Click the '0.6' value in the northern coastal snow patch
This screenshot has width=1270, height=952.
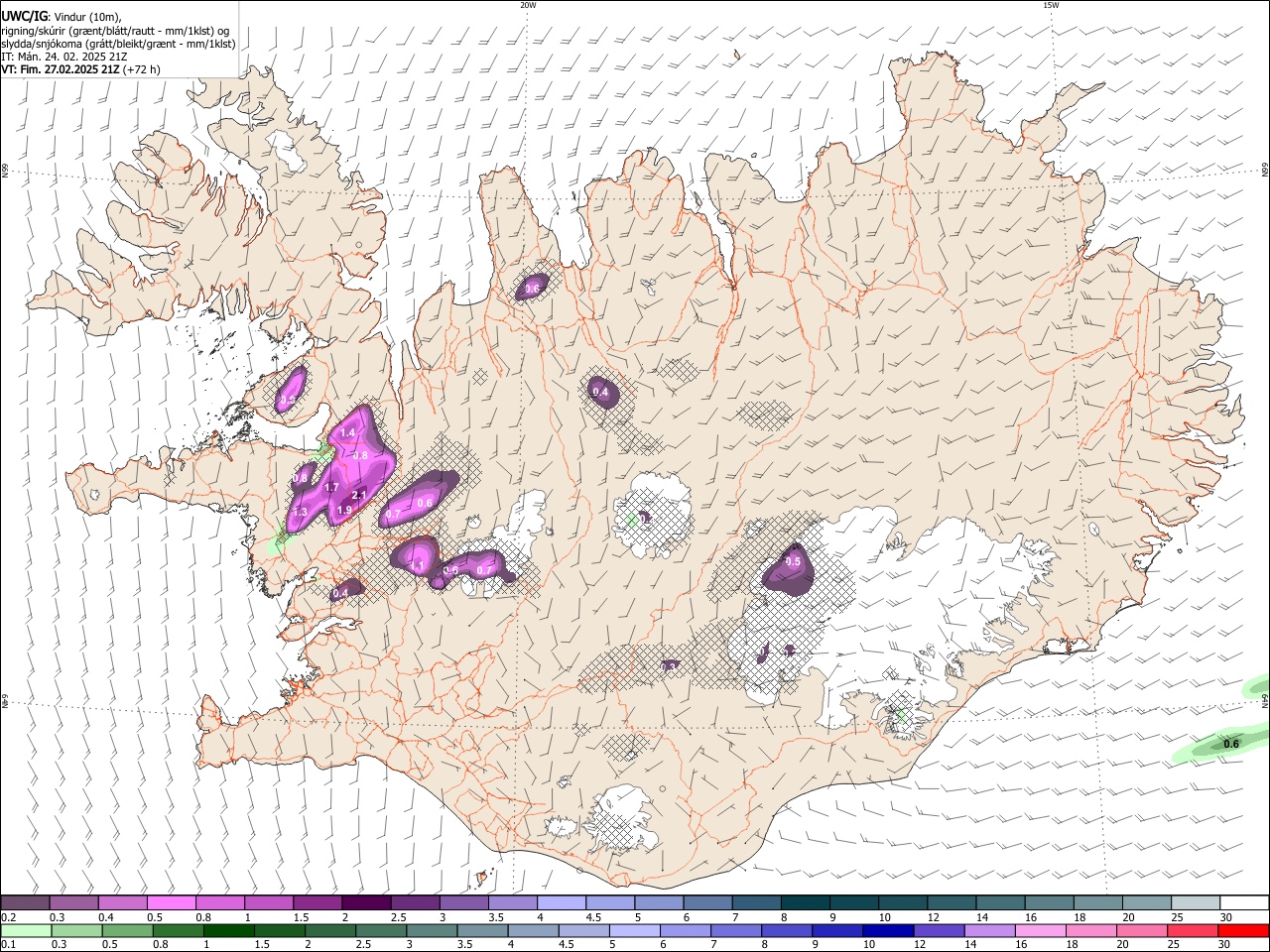(x=532, y=290)
